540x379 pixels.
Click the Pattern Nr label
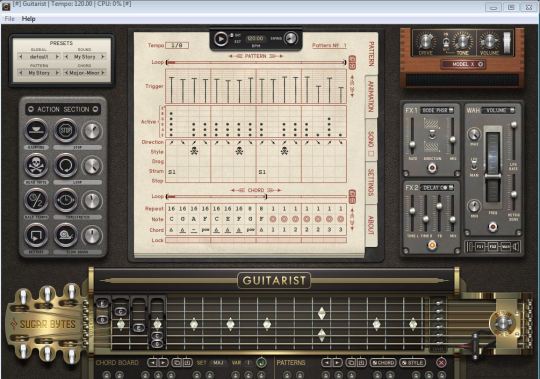pyautogui.click(x=329, y=45)
